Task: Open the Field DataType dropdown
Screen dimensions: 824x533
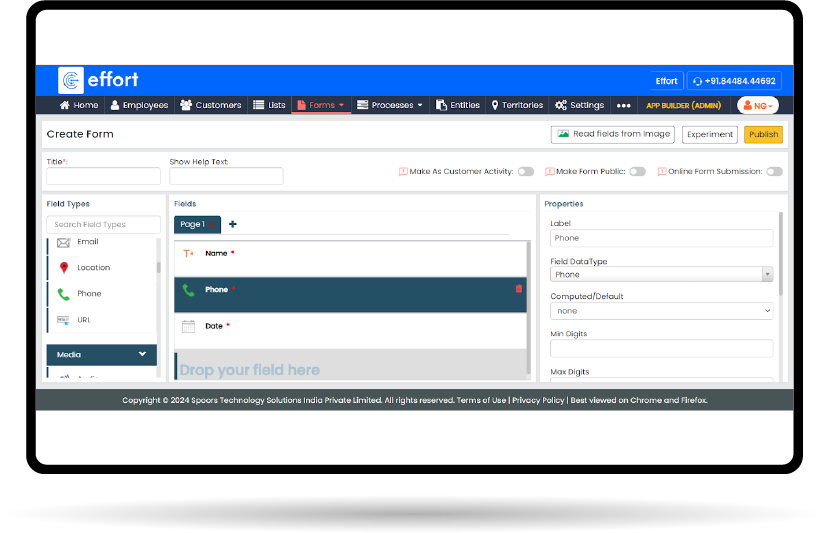Action: (x=661, y=274)
